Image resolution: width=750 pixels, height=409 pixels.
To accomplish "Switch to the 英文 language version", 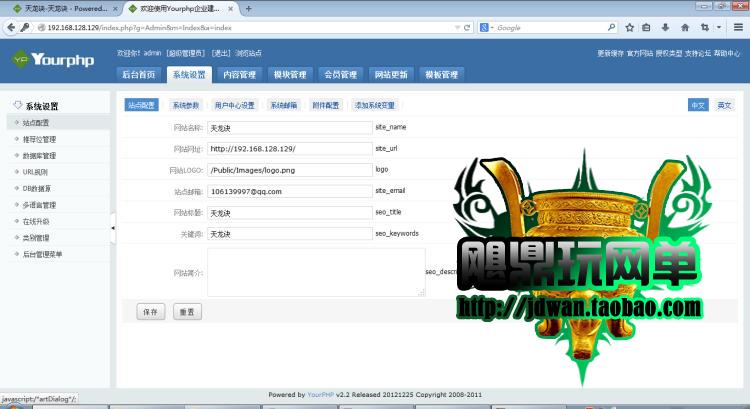I will coord(724,105).
